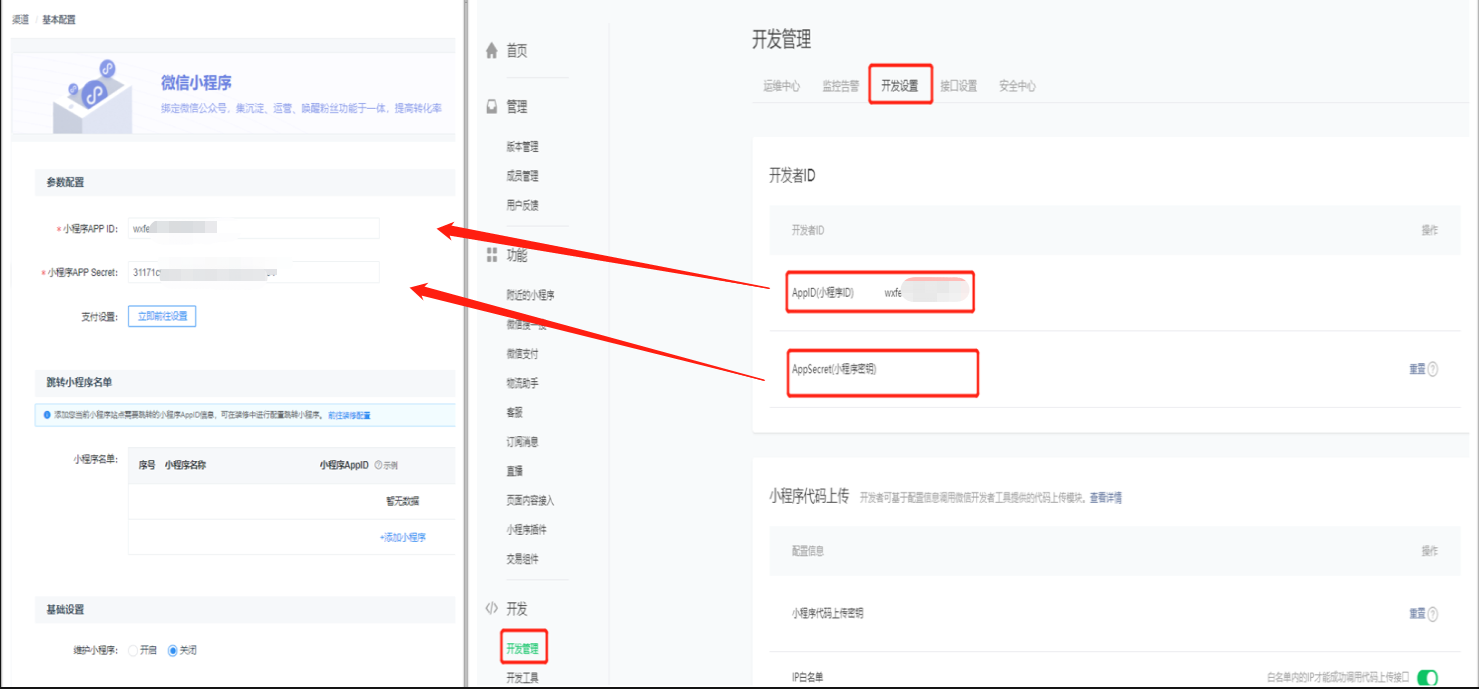1479x689 pixels.
Task: Select the 关闭 radio for 维护小程序
Action: coord(172,650)
